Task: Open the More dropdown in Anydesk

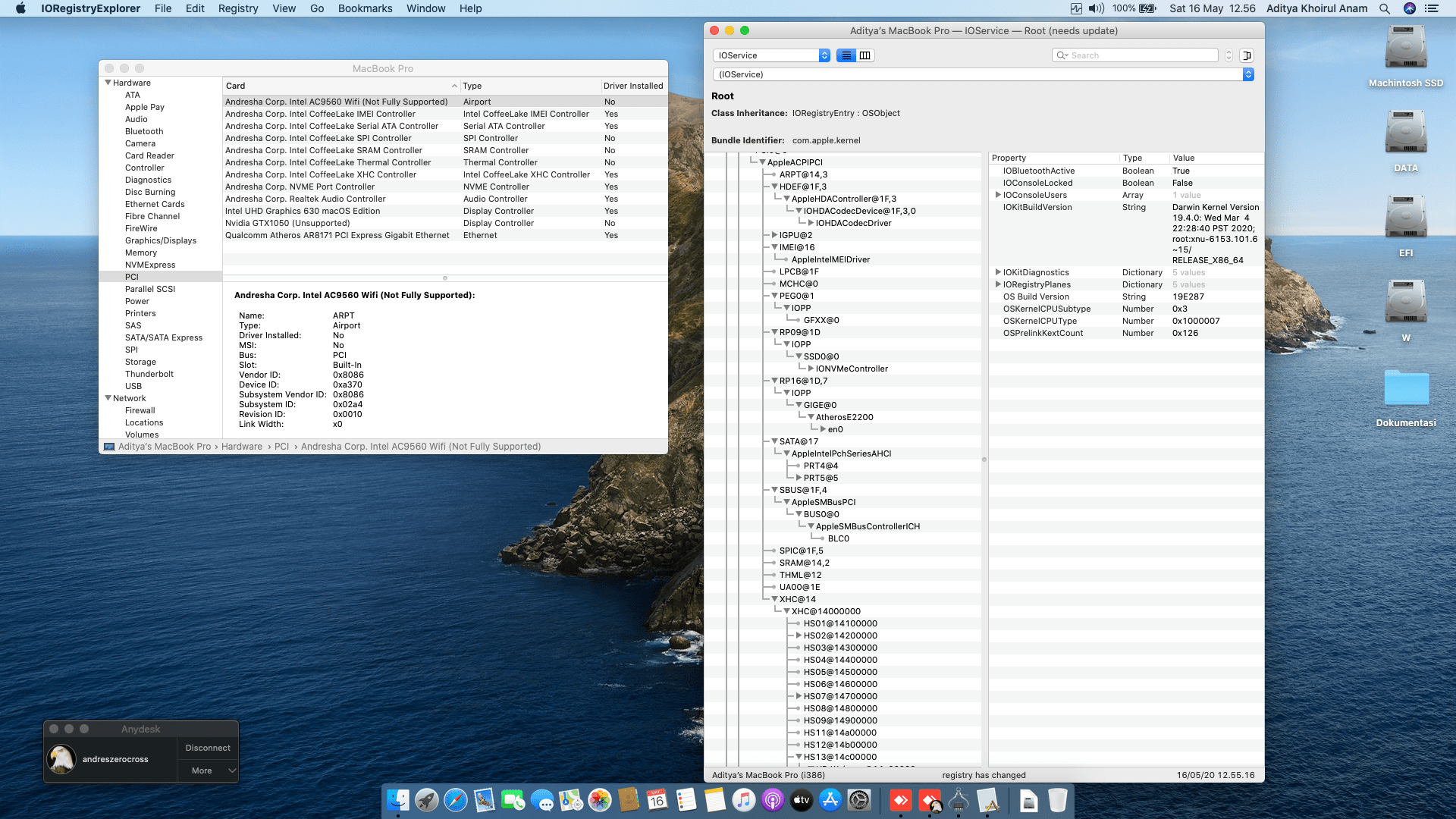Action: click(208, 770)
